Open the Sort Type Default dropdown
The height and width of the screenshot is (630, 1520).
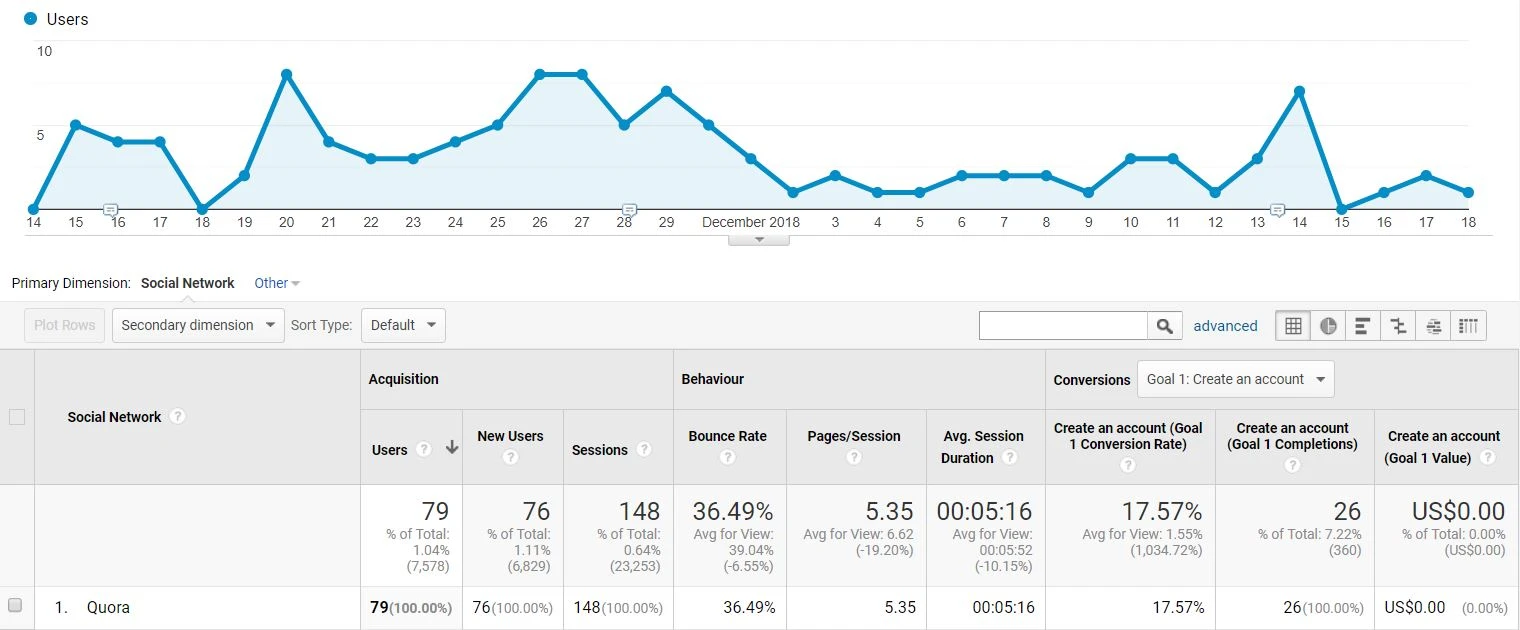pyautogui.click(x=403, y=325)
